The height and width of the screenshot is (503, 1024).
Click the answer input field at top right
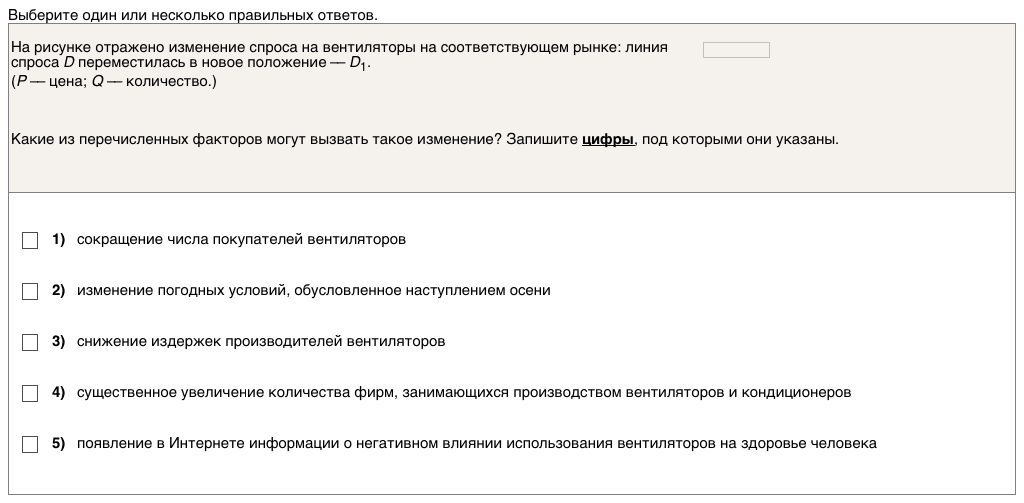coord(736,50)
